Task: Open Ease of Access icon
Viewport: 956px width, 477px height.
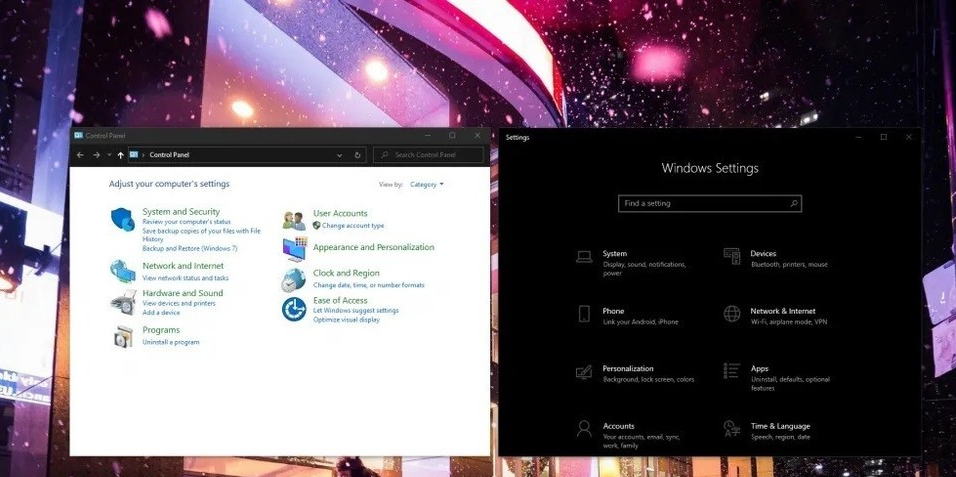Action: (x=293, y=309)
